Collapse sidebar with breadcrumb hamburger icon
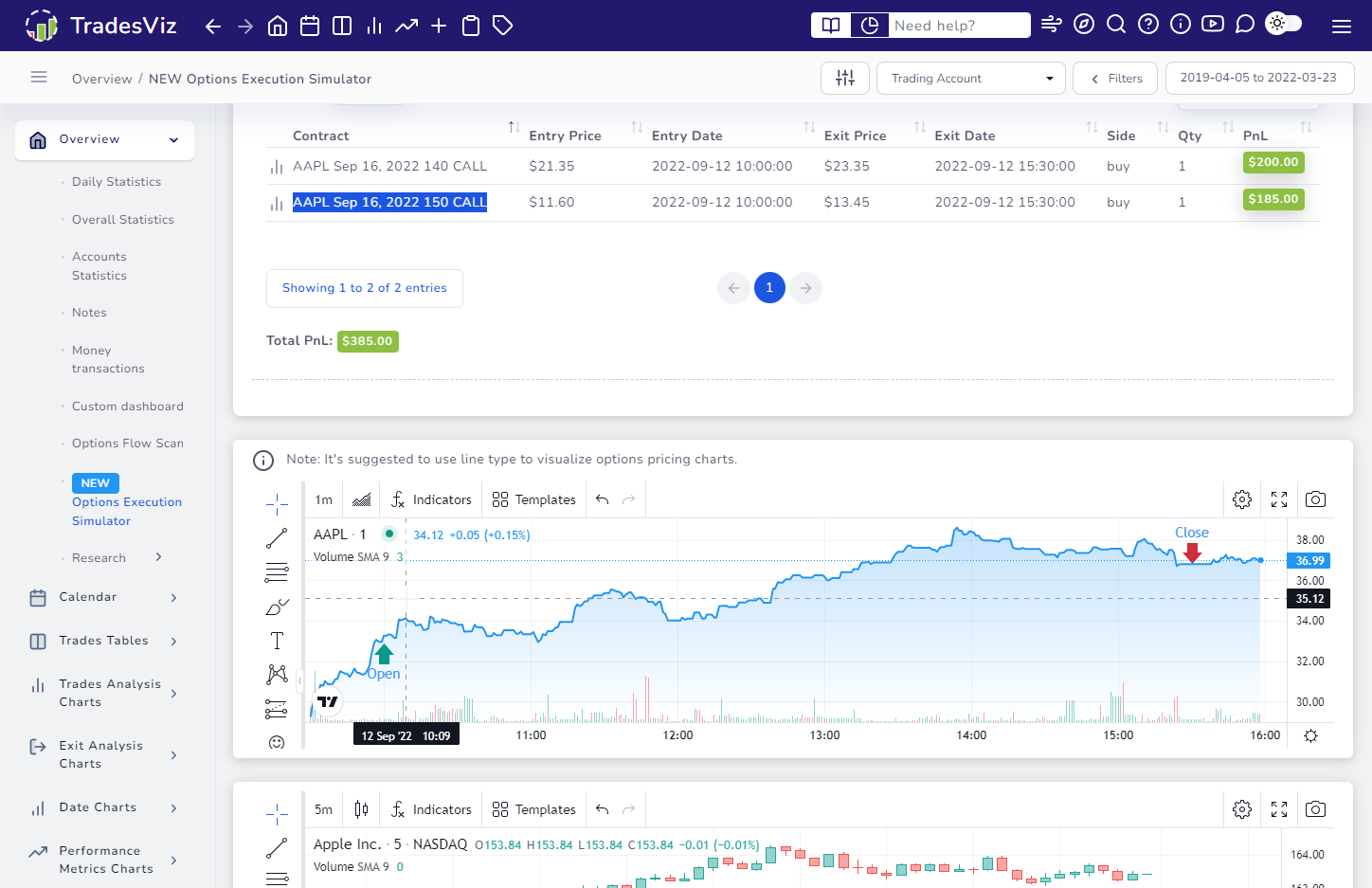This screenshot has height=888, width=1372. [x=39, y=78]
